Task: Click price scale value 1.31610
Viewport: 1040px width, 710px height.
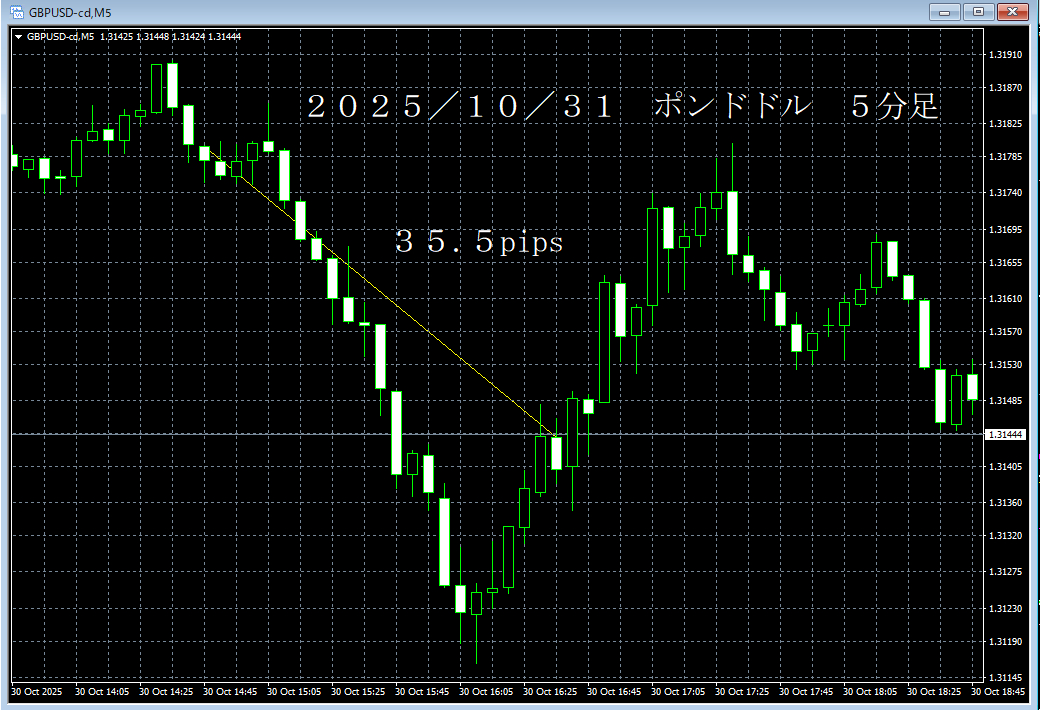Action: tap(1006, 299)
